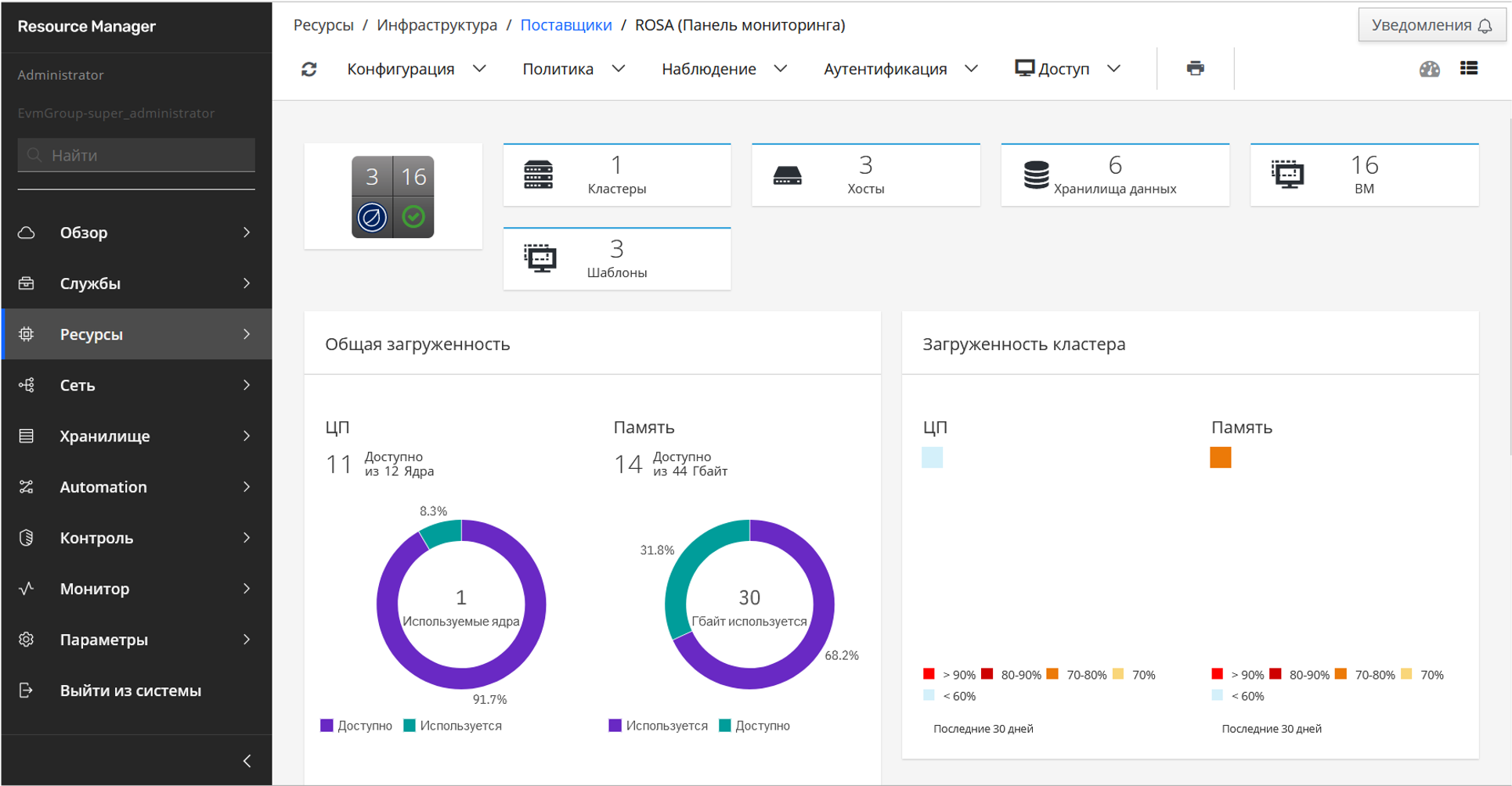
Task: Expand the Аутентификация dropdown
Action: (900, 69)
